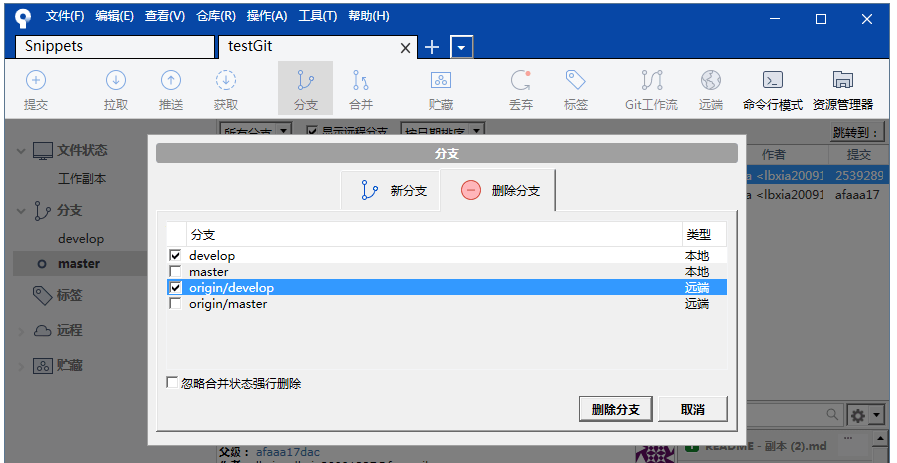Image resolution: width=897 pixels, height=463 pixels.
Task: Click the sidebar branches (分支) icon
Action: (x=43, y=211)
